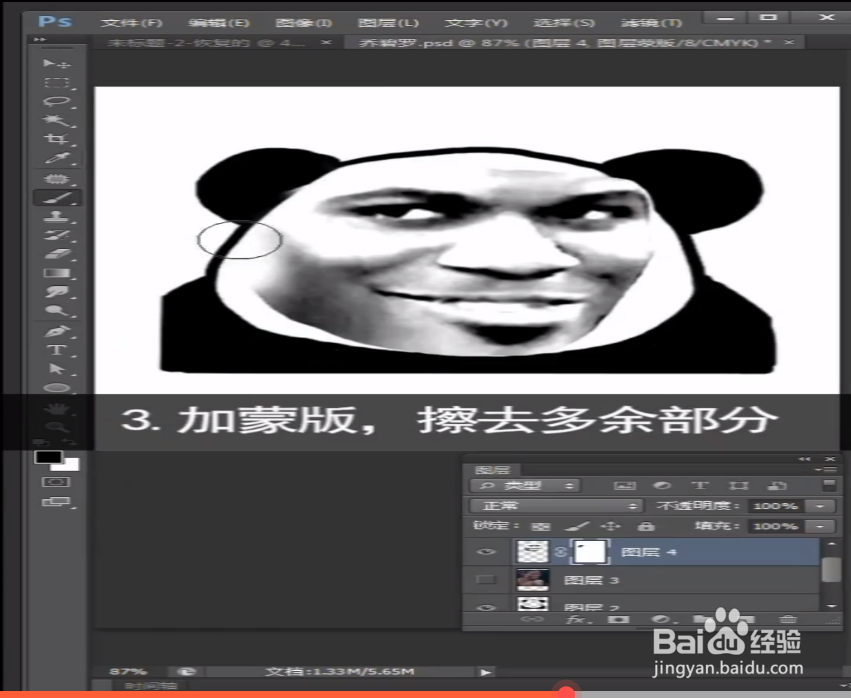Image resolution: width=851 pixels, height=698 pixels.
Task: Click the link layers icon
Action: click(x=531, y=619)
